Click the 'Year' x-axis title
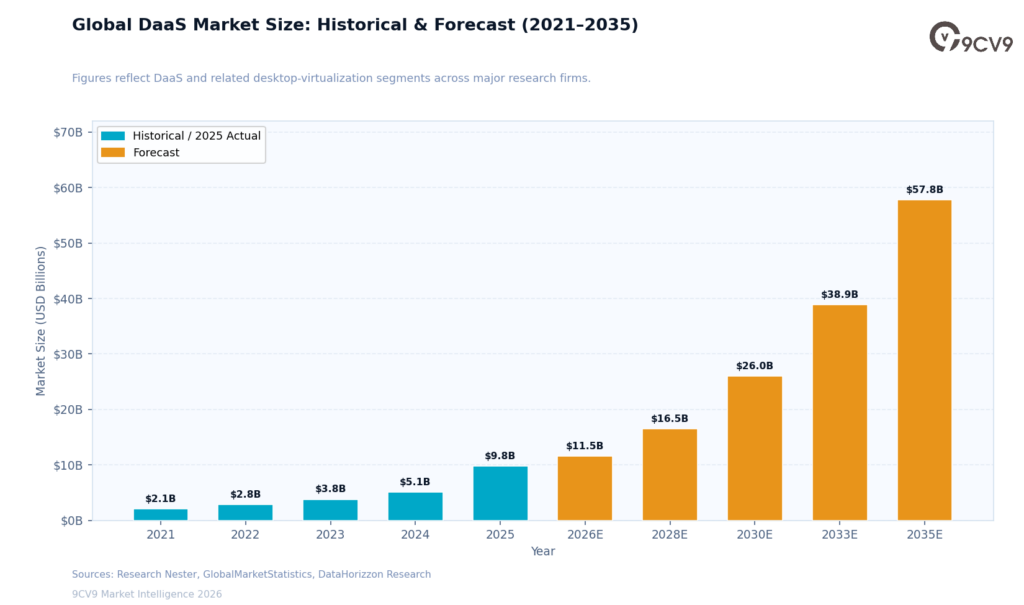This screenshot has height=605, width=1024. click(x=543, y=551)
